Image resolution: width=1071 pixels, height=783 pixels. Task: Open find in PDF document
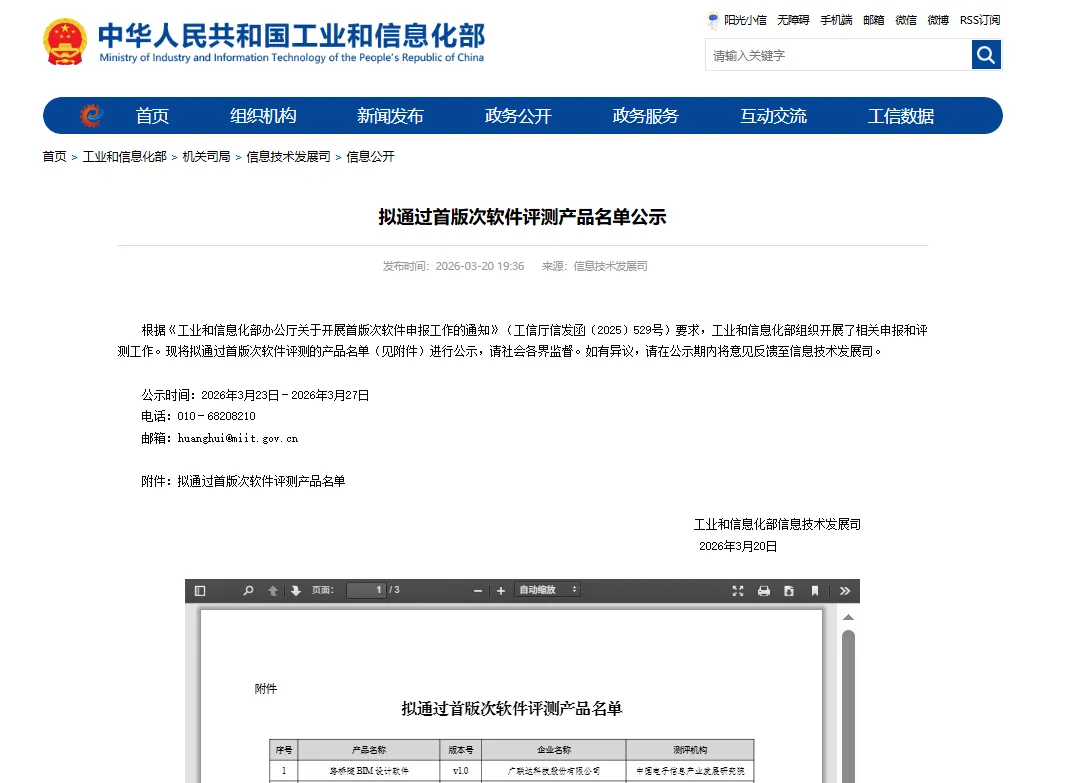pos(249,591)
